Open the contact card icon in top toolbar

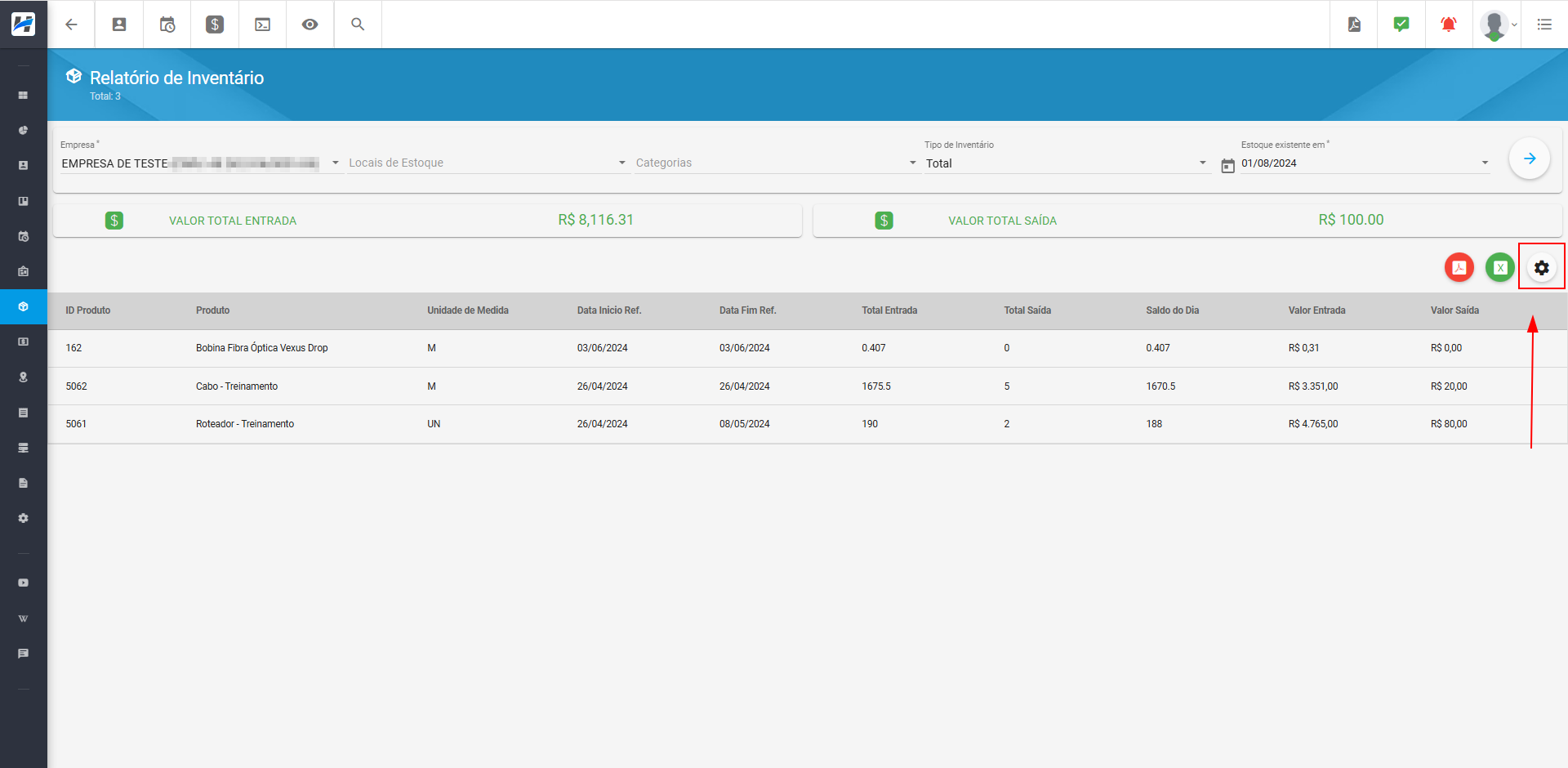(x=119, y=25)
